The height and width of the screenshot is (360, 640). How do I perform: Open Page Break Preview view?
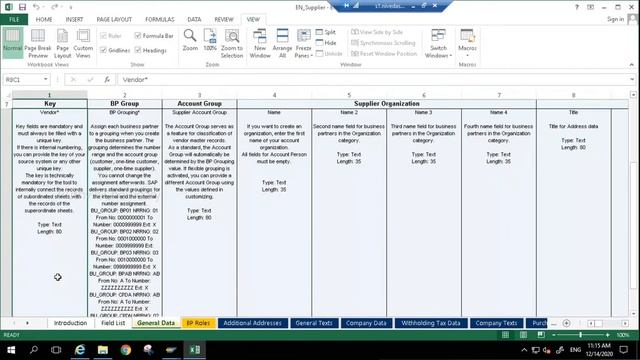click(x=38, y=43)
